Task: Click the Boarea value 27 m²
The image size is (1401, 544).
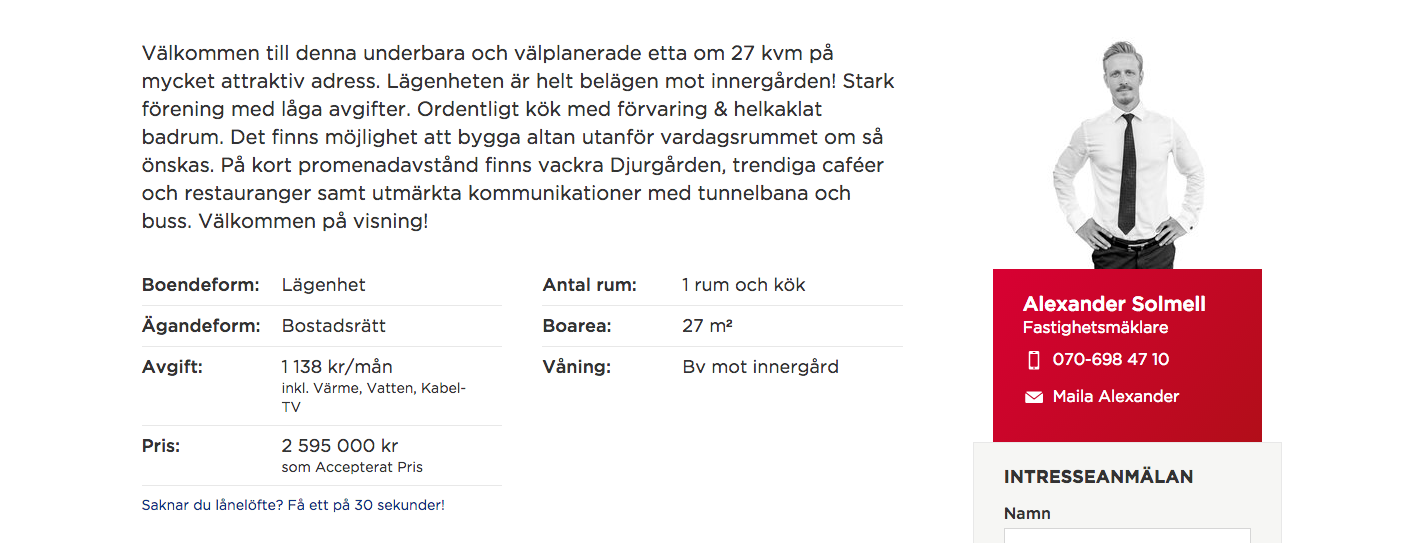Action: 708,326
